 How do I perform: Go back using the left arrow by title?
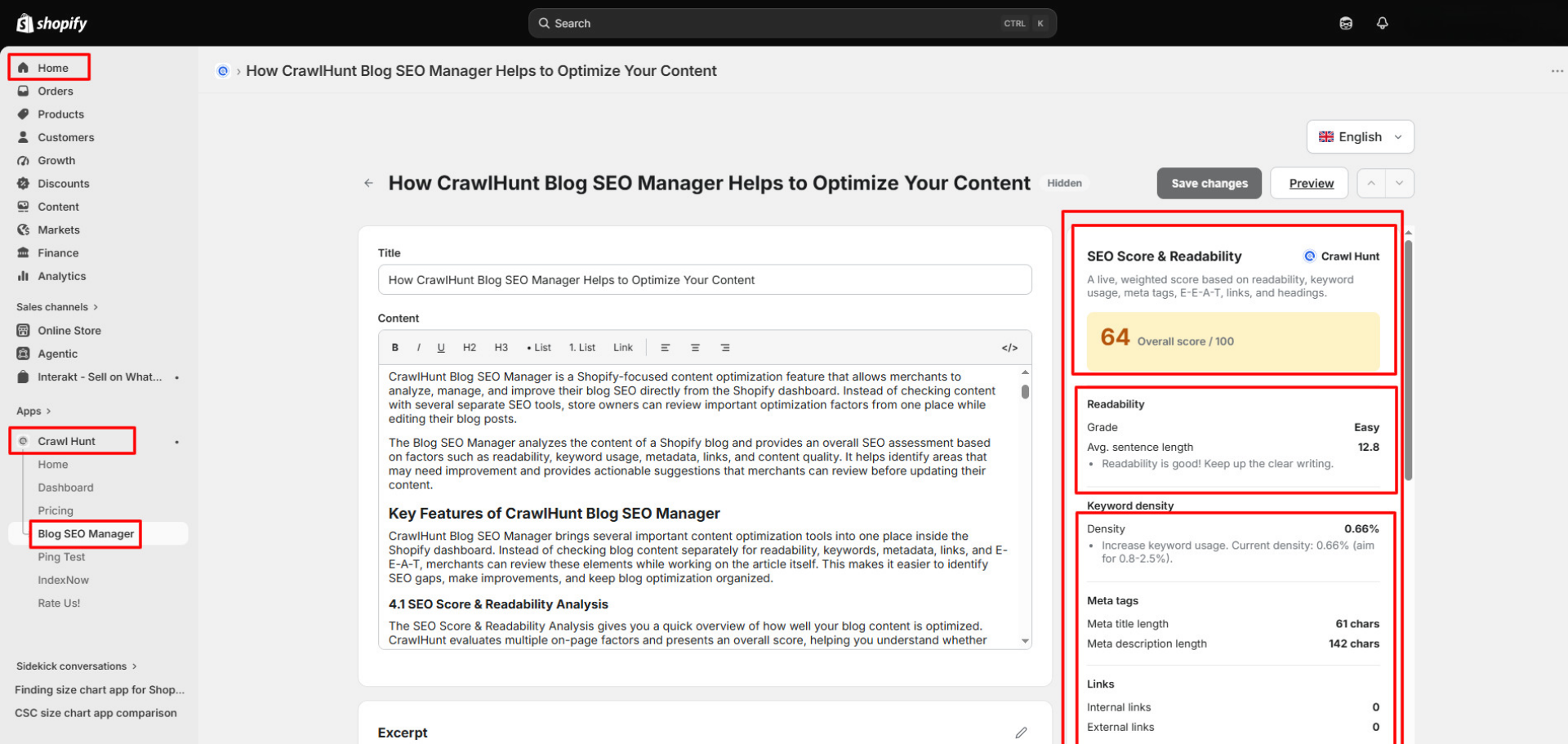[x=368, y=183]
